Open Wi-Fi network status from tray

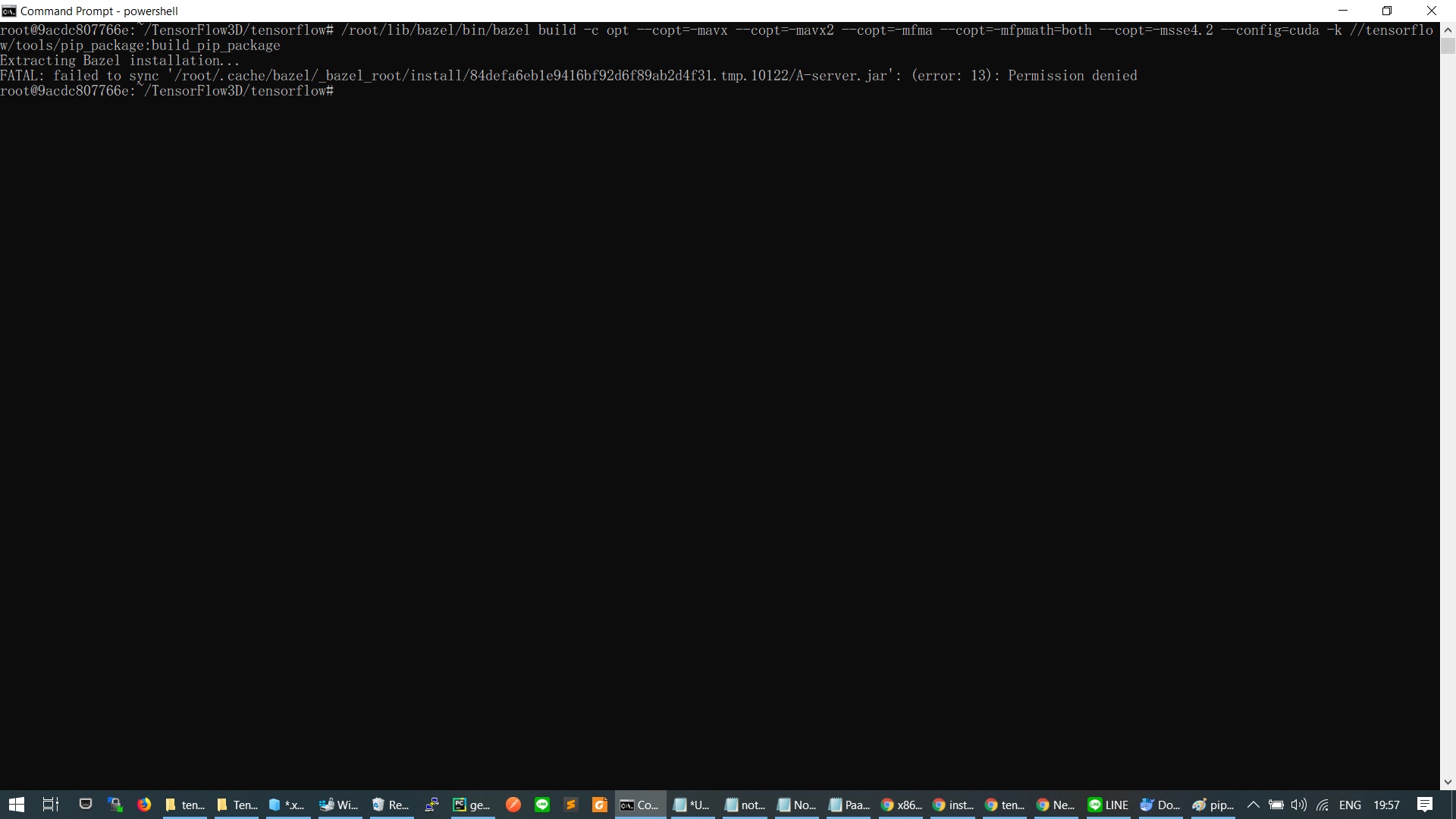point(1323,805)
